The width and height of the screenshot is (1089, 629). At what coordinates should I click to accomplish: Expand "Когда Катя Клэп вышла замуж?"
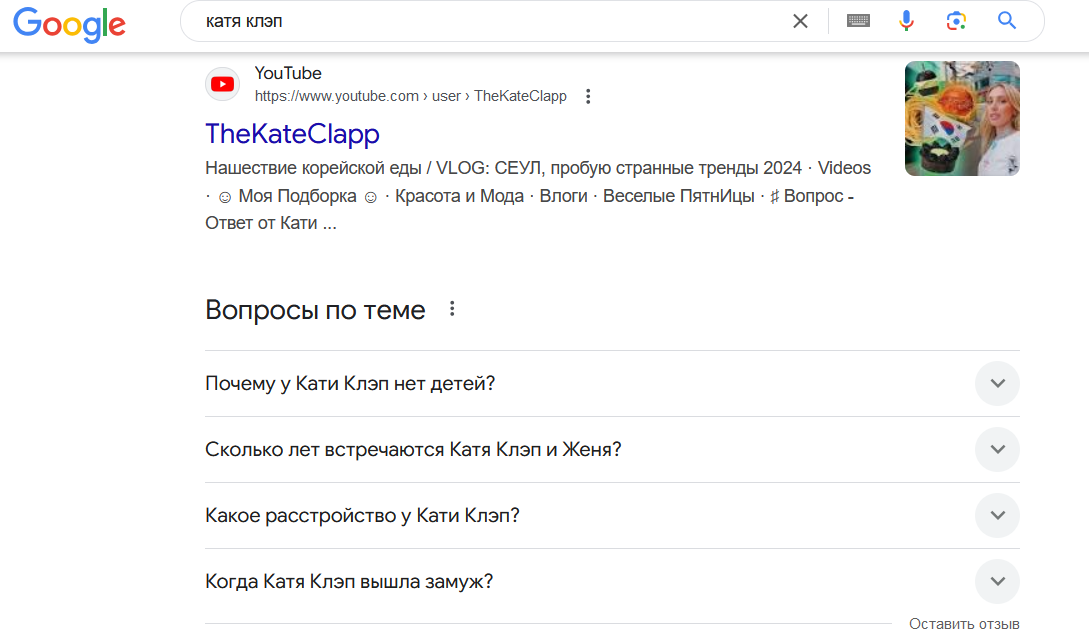(x=612, y=581)
